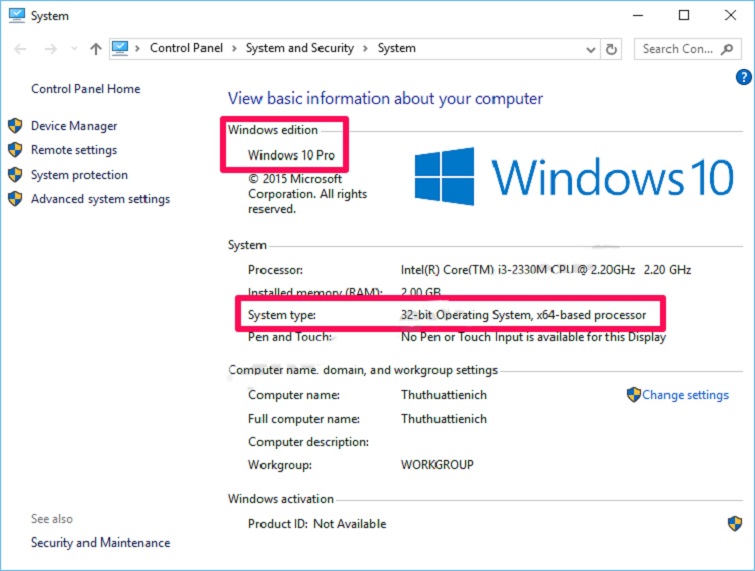This screenshot has width=755, height=571.
Task: Open address bar history dropdown
Action: coord(591,49)
